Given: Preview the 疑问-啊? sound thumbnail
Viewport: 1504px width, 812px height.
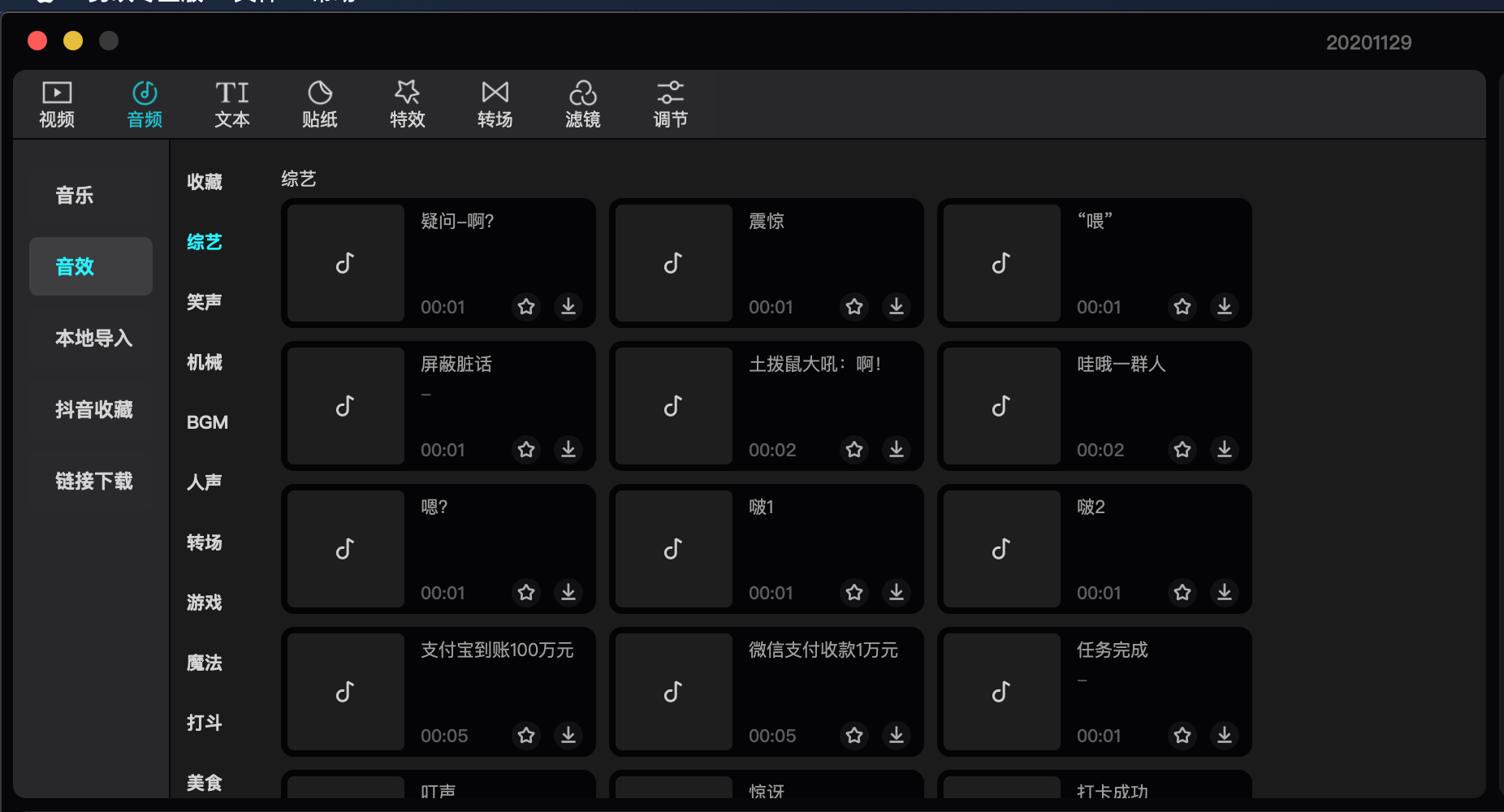Looking at the screenshot, I should click(346, 263).
